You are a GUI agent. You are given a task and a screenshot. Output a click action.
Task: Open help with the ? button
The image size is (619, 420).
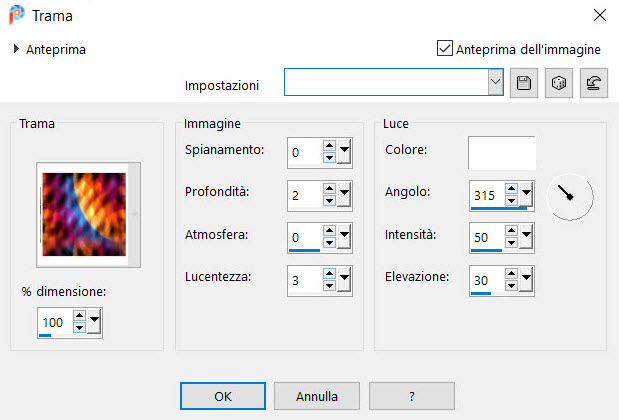(412, 396)
